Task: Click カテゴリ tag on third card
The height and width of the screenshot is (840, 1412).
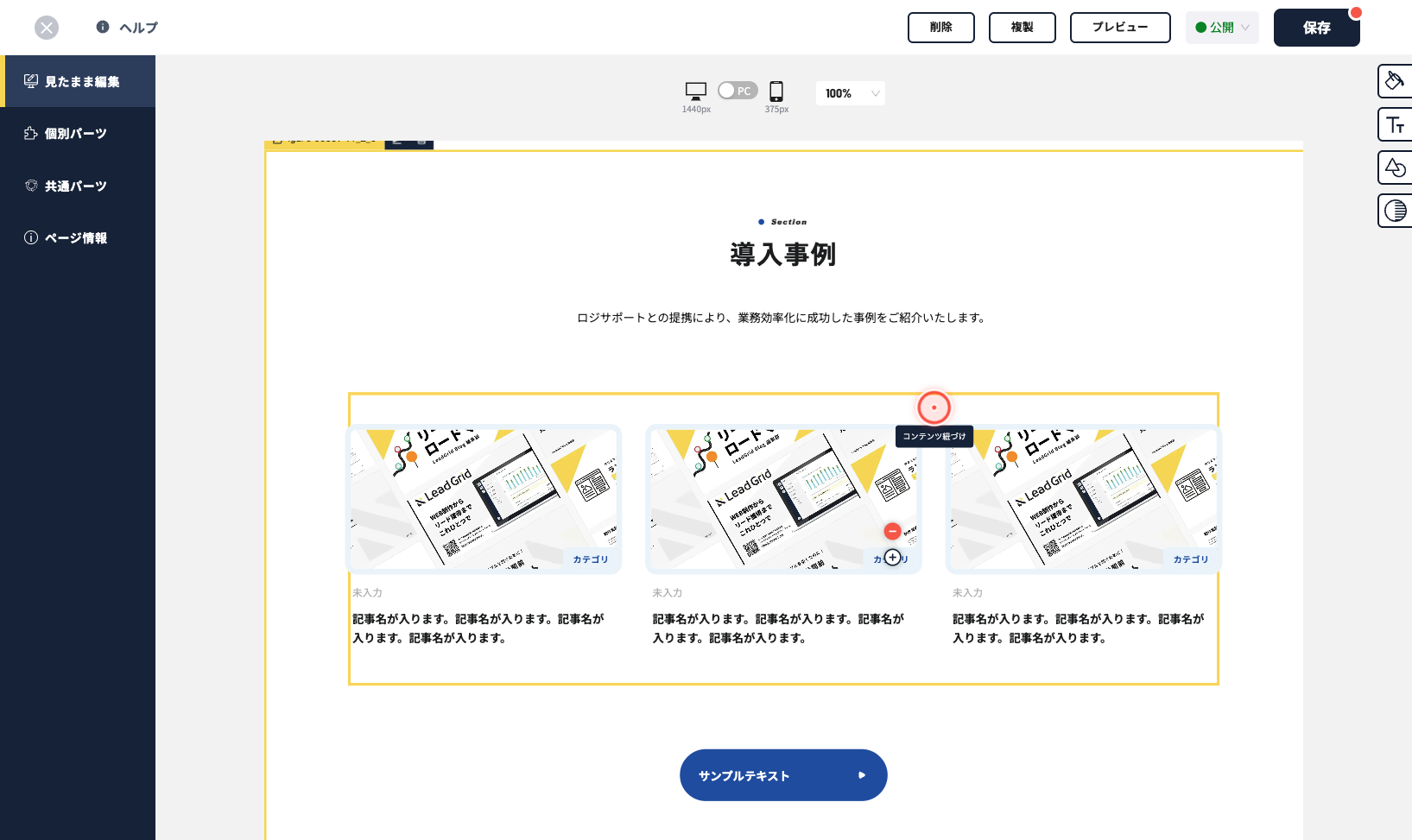Action: coord(1191,559)
